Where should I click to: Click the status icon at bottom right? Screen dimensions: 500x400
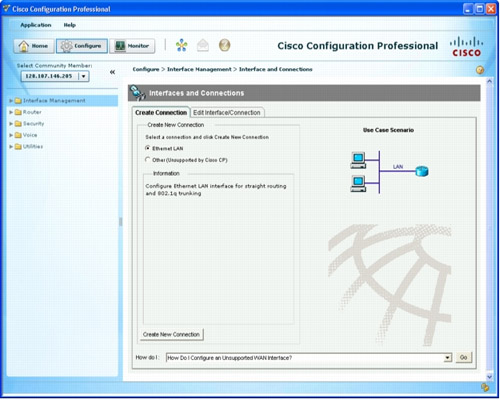click(485, 387)
